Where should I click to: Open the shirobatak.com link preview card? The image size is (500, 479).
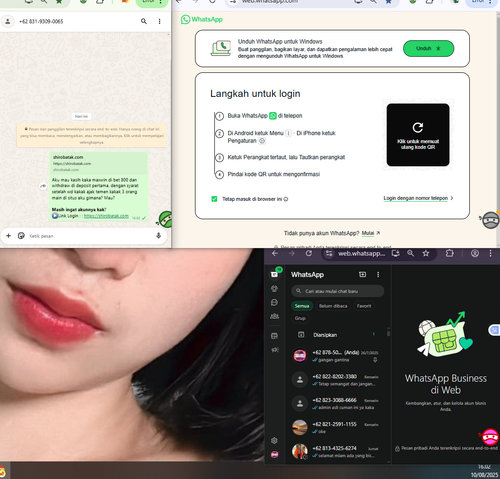pos(99,163)
